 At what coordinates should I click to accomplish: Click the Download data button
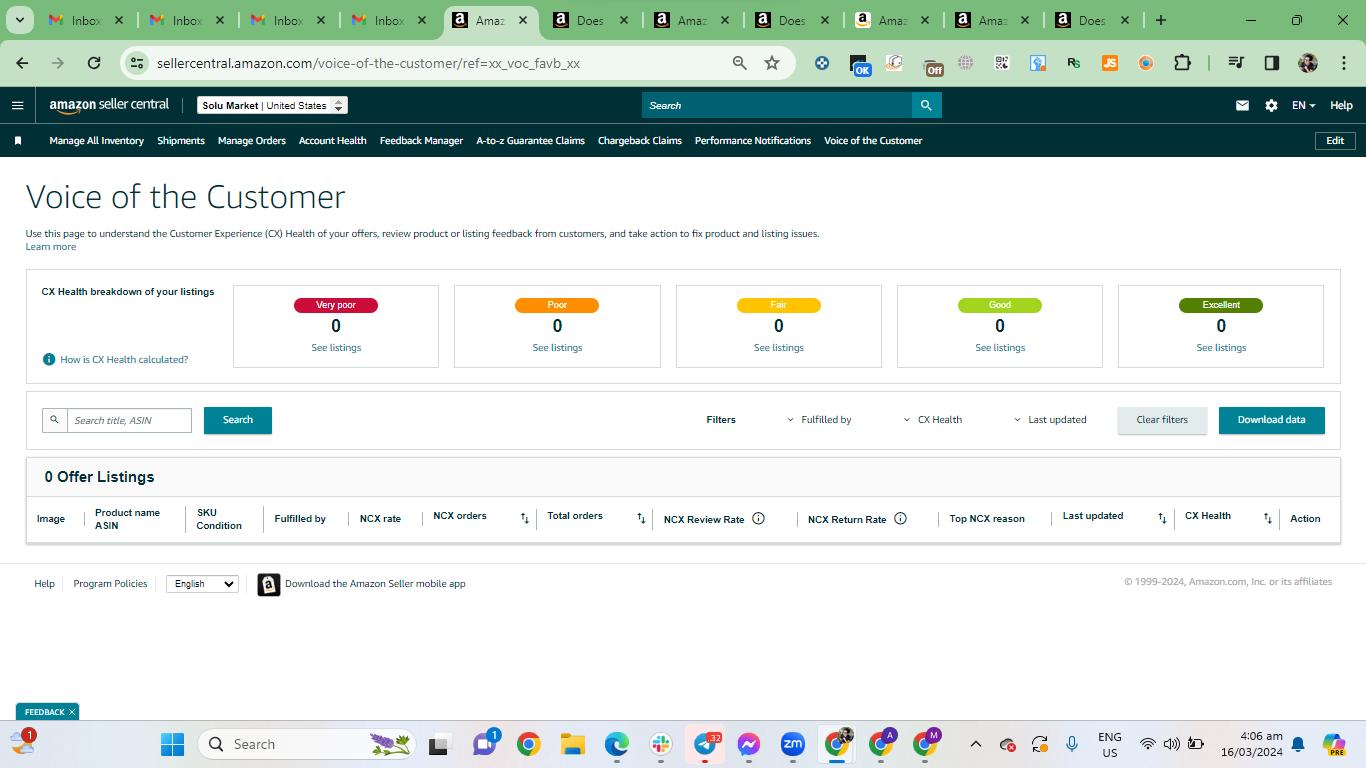1272,420
